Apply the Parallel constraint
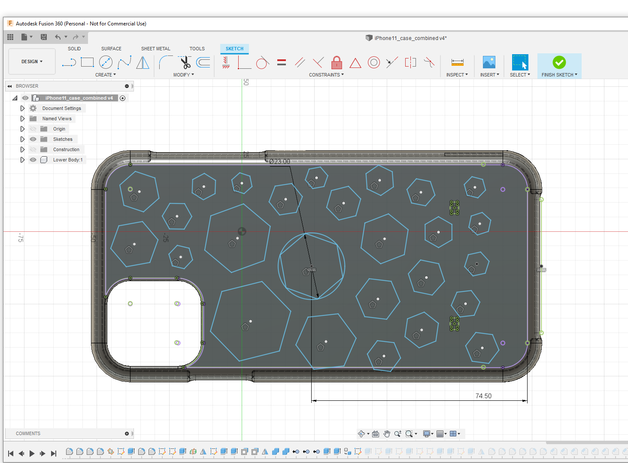This screenshot has width=628, height=472. [300, 63]
